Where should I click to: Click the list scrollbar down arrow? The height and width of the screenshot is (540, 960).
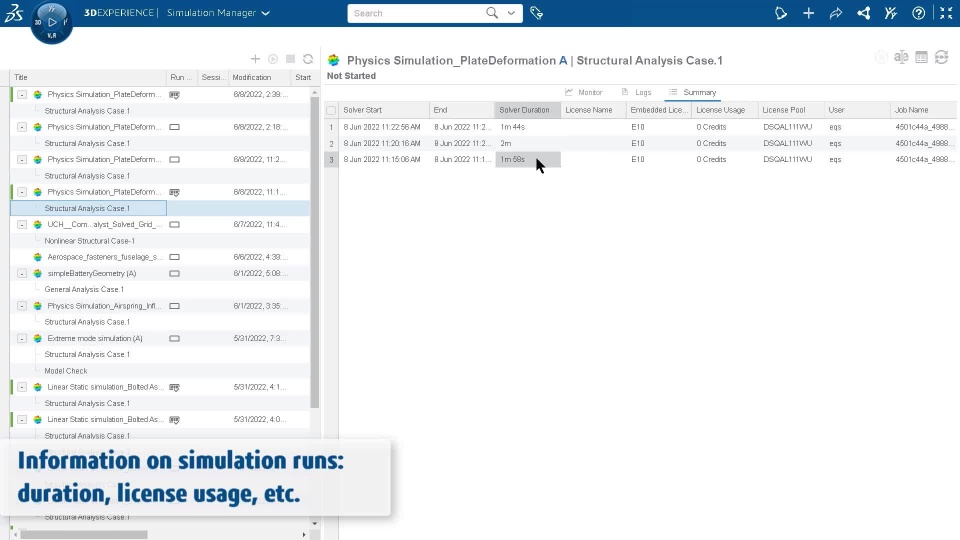[x=315, y=523]
